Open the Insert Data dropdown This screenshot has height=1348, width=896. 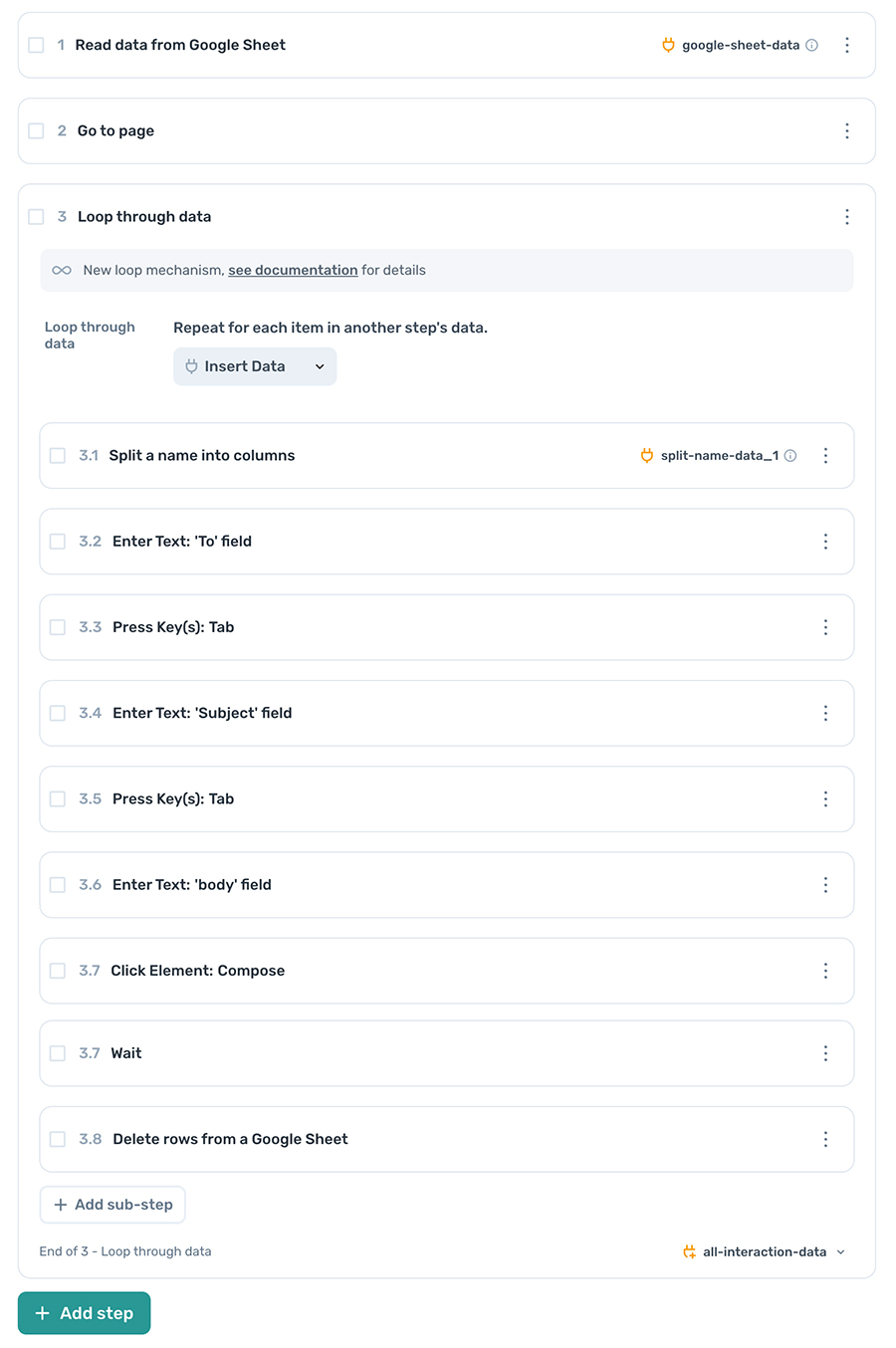(x=255, y=366)
